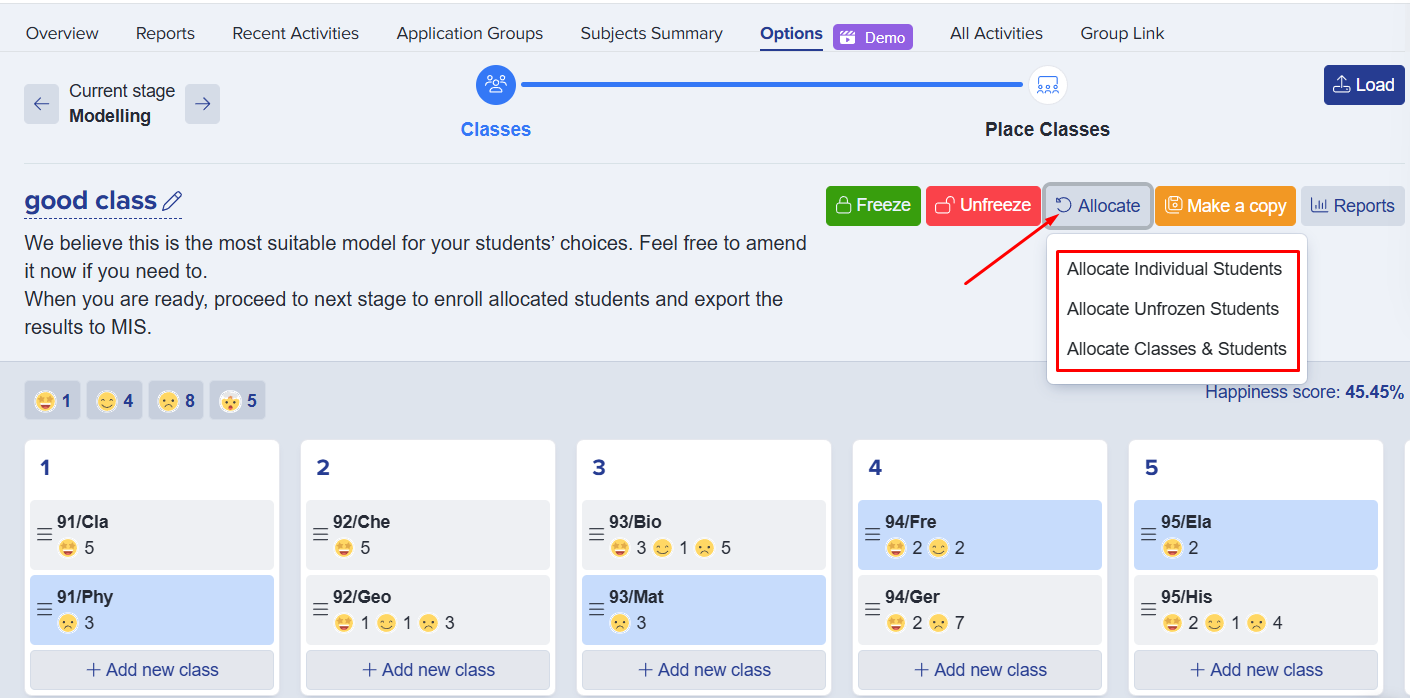This screenshot has height=698, width=1410.
Task: Toggle the happiest emoji filter showing count 1
Action: coord(52,399)
